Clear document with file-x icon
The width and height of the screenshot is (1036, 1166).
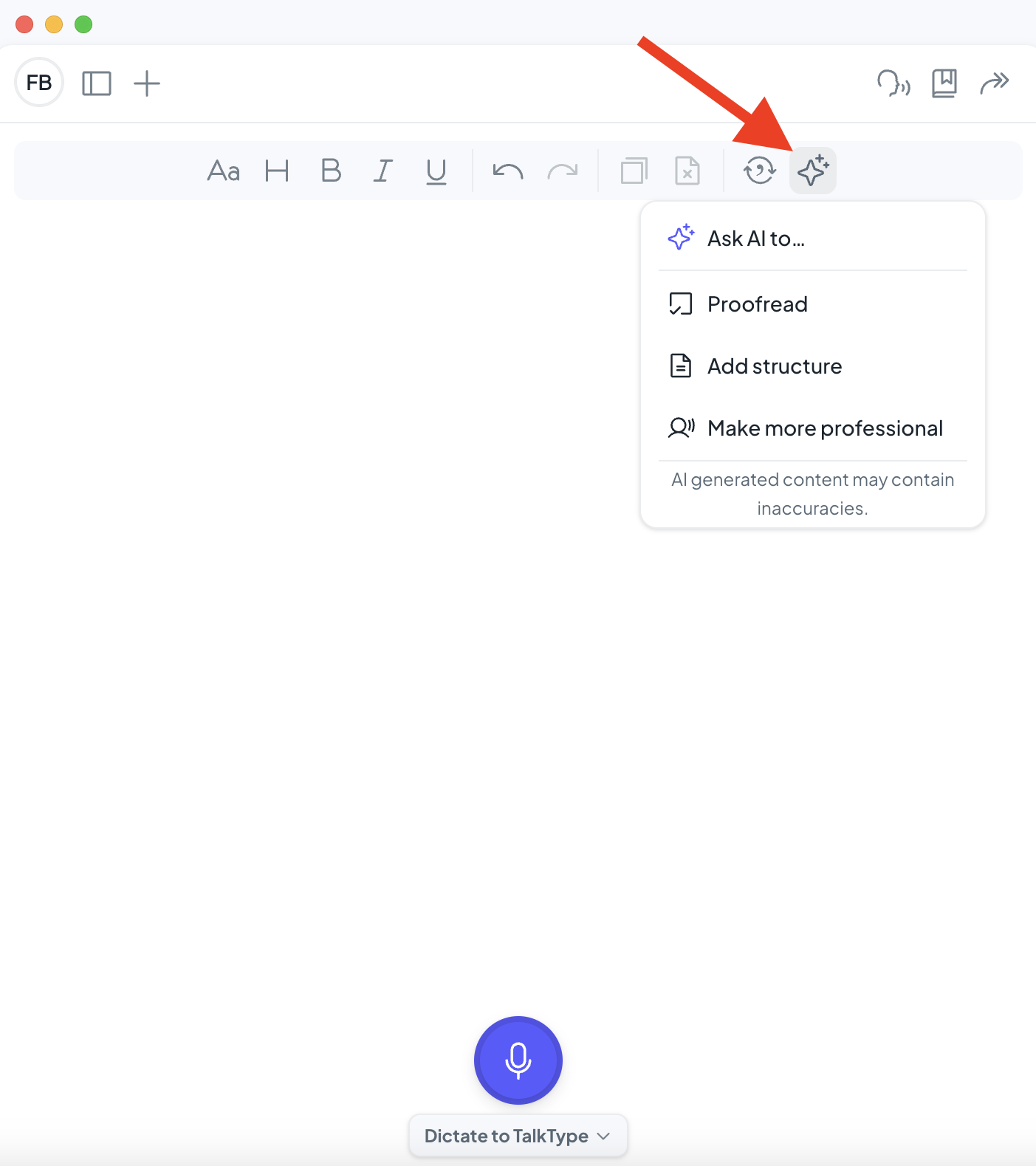687,171
